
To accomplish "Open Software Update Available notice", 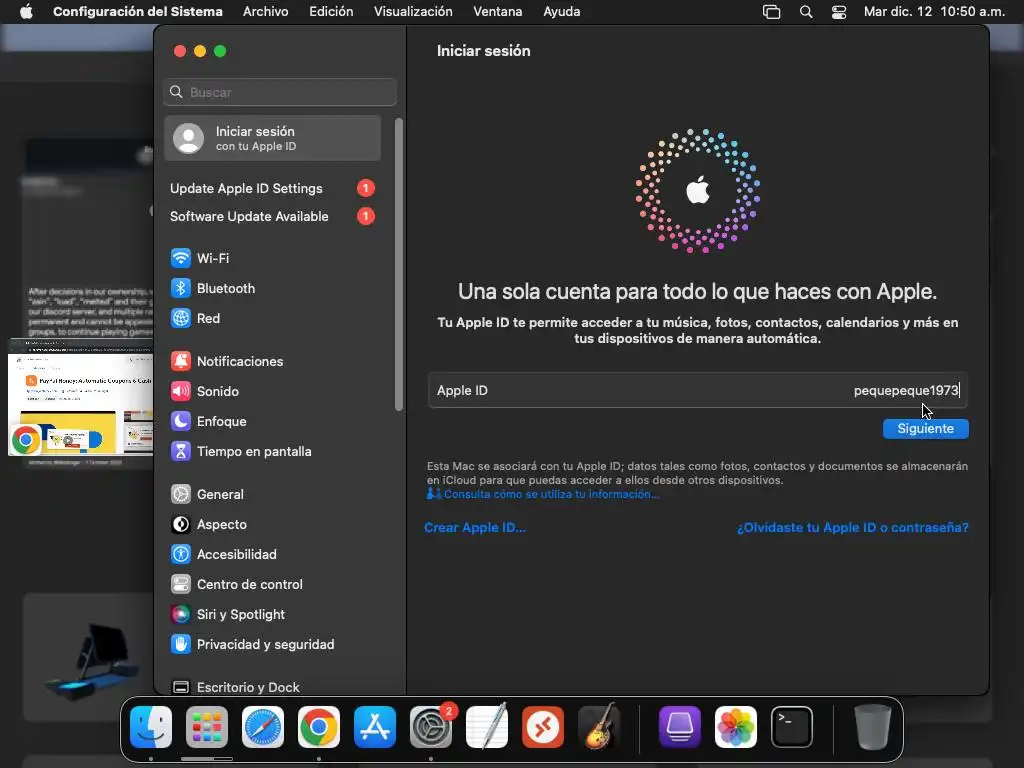I will pyautogui.click(x=272, y=216).
